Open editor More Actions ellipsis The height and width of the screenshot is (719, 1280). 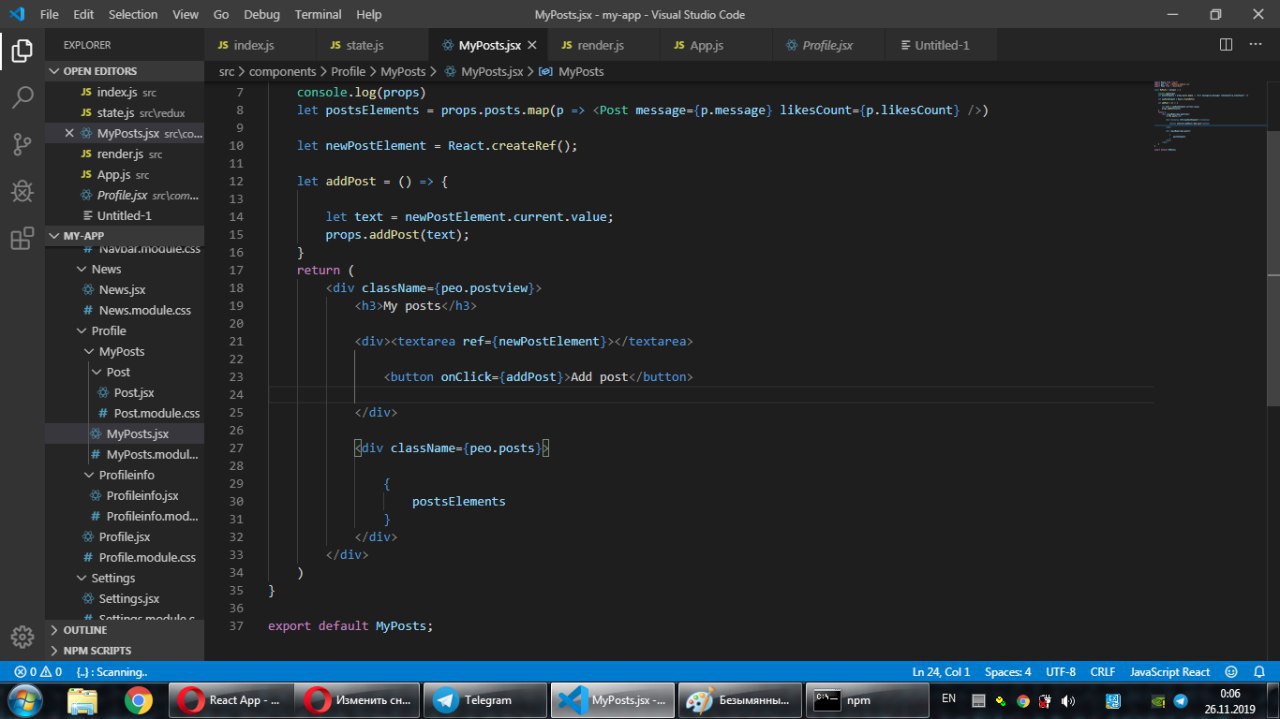1254,45
